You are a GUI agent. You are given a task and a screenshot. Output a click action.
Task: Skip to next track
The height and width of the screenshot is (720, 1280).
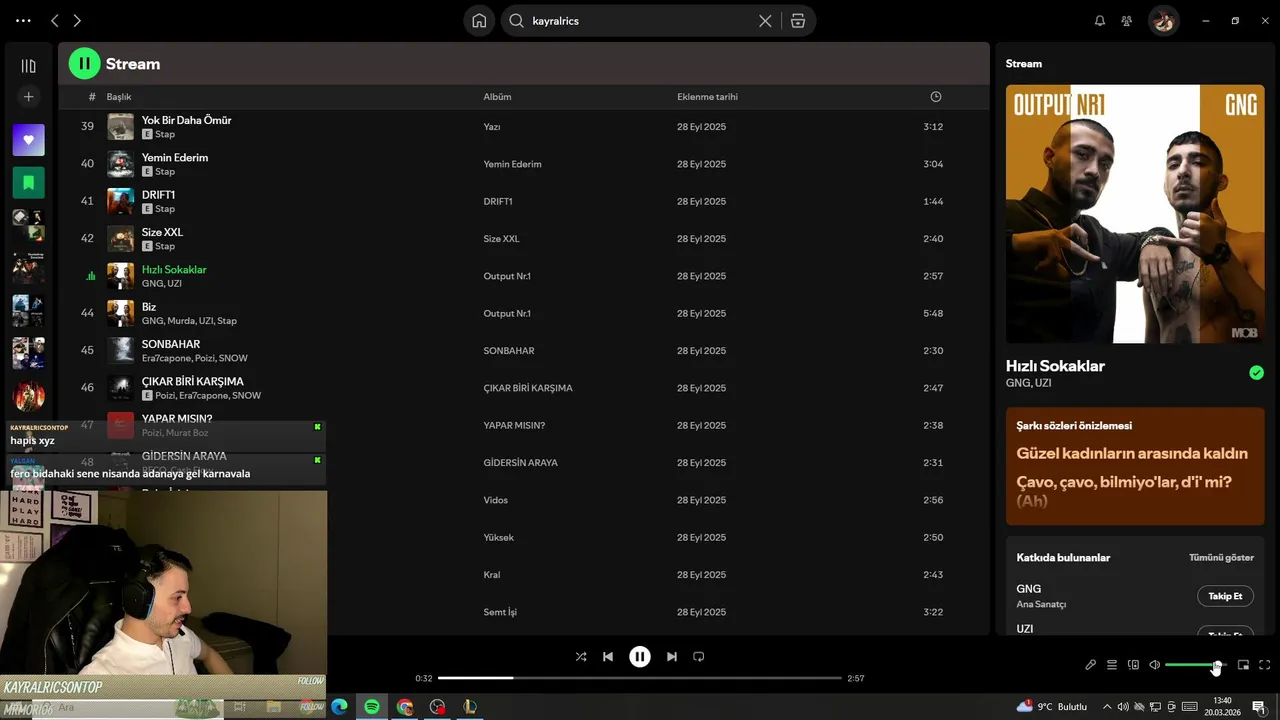[x=672, y=657]
